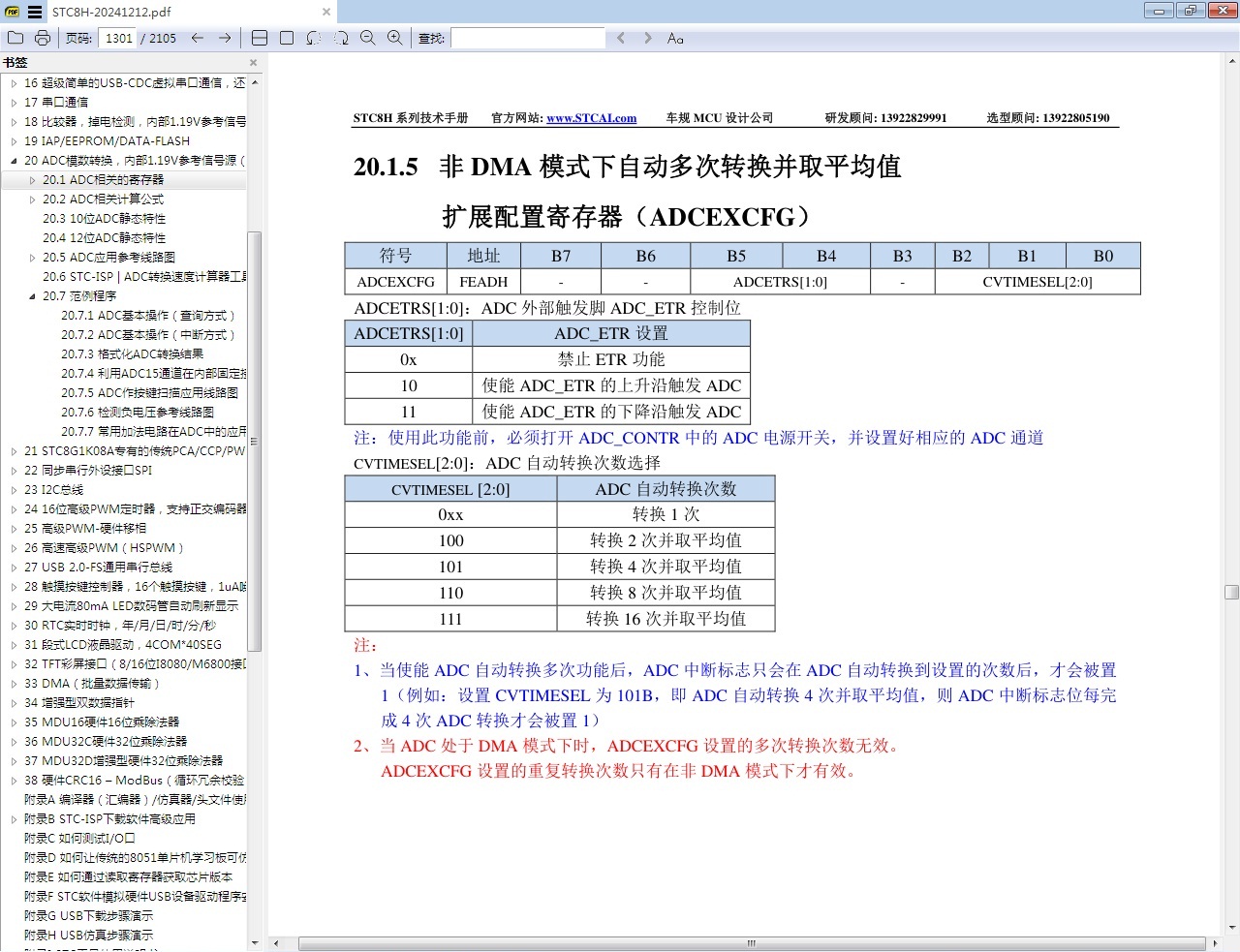Click the print icon
This screenshot has height=952, width=1240.
43,38
